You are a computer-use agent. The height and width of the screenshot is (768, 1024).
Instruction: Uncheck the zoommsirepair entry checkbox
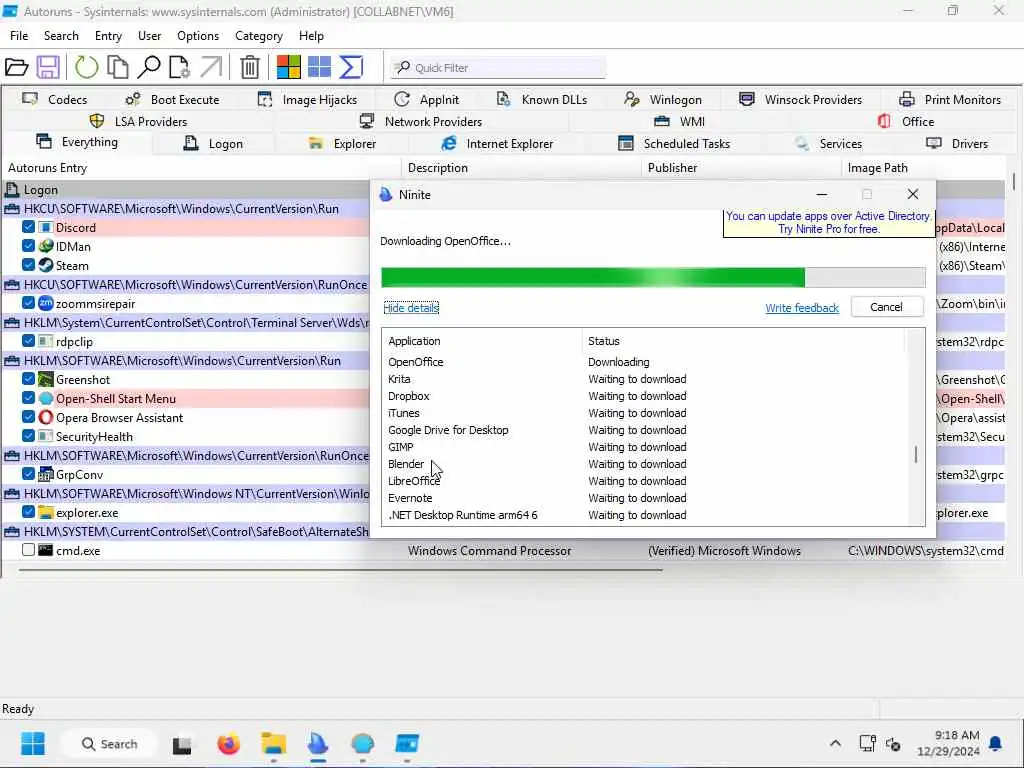click(x=28, y=303)
